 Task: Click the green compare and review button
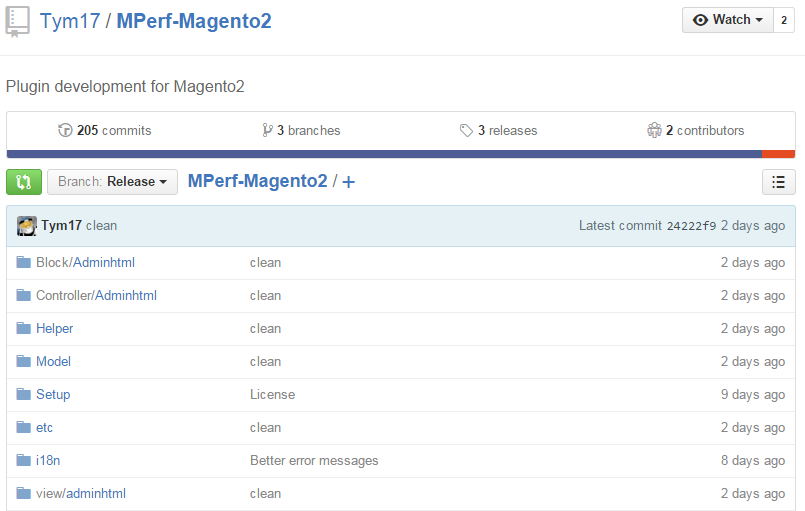pos(24,182)
